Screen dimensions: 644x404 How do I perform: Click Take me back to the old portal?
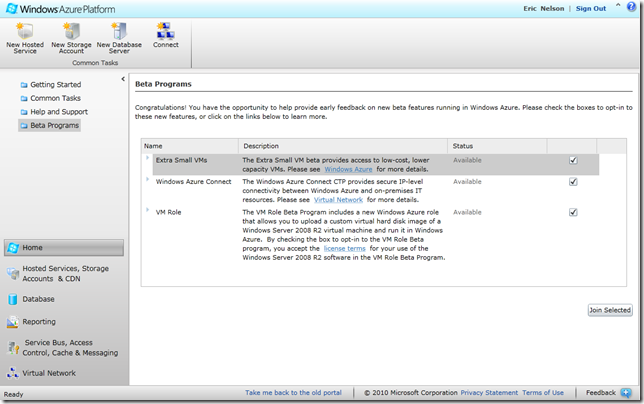click(293, 393)
